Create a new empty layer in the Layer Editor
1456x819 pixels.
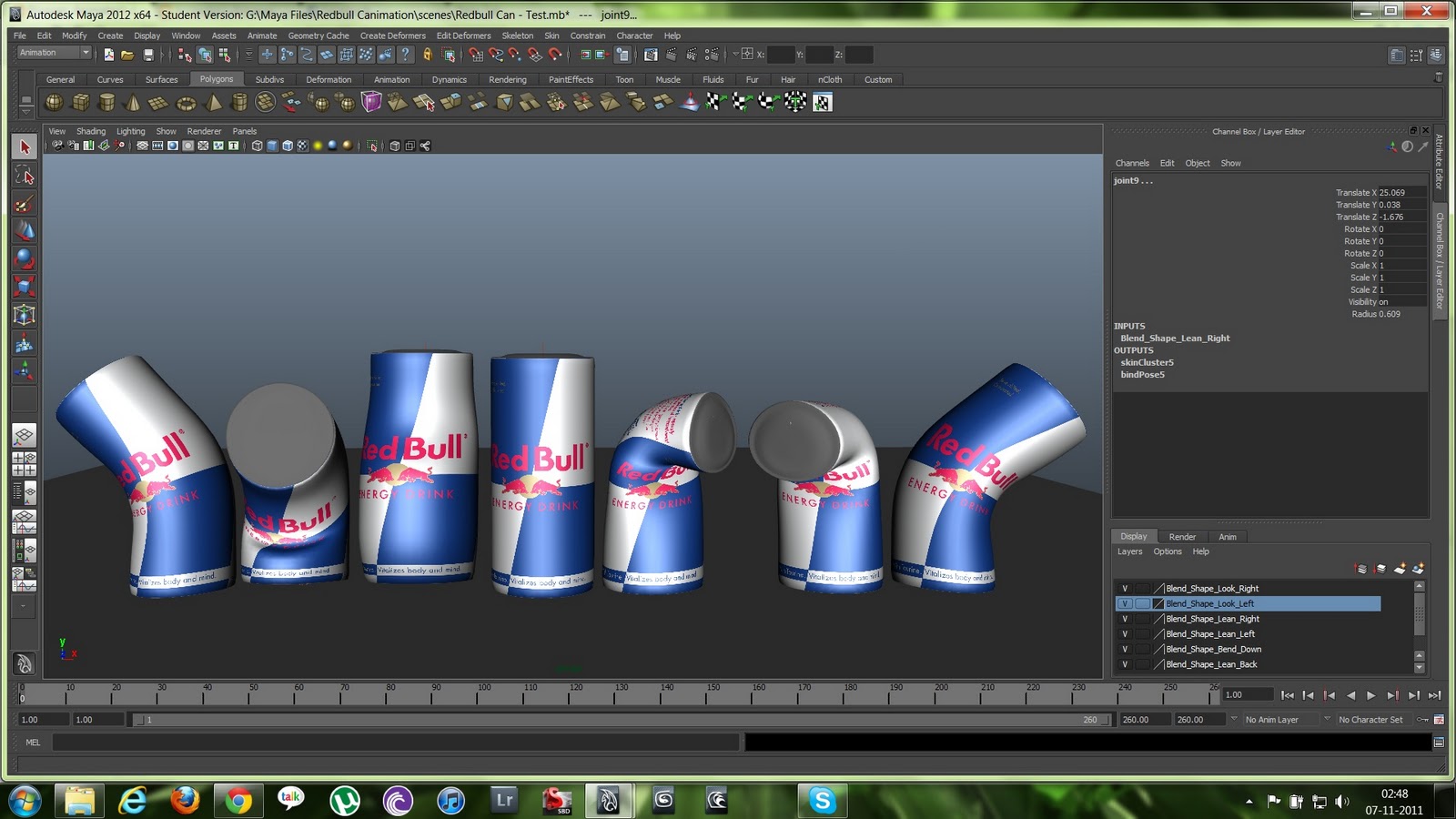pyautogui.click(x=1400, y=568)
